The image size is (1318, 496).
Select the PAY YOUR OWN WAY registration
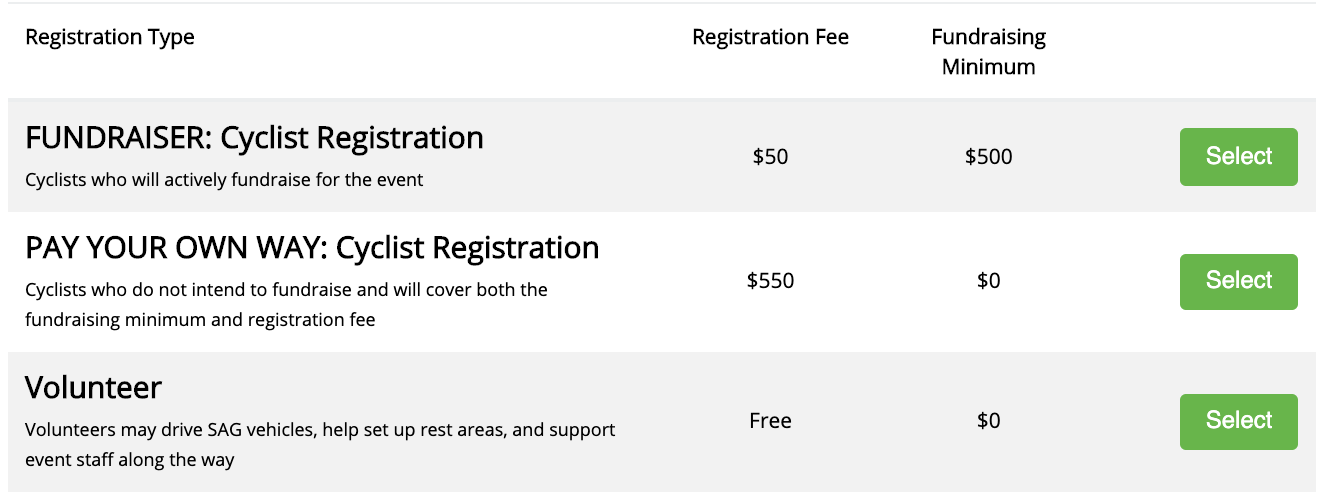click(1238, 281)
